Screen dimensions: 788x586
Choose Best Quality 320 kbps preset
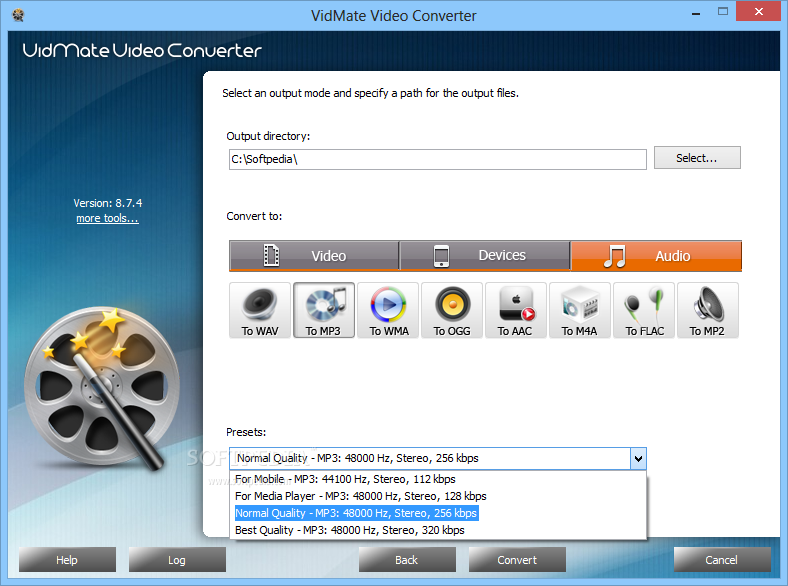[x=438, y=530]
